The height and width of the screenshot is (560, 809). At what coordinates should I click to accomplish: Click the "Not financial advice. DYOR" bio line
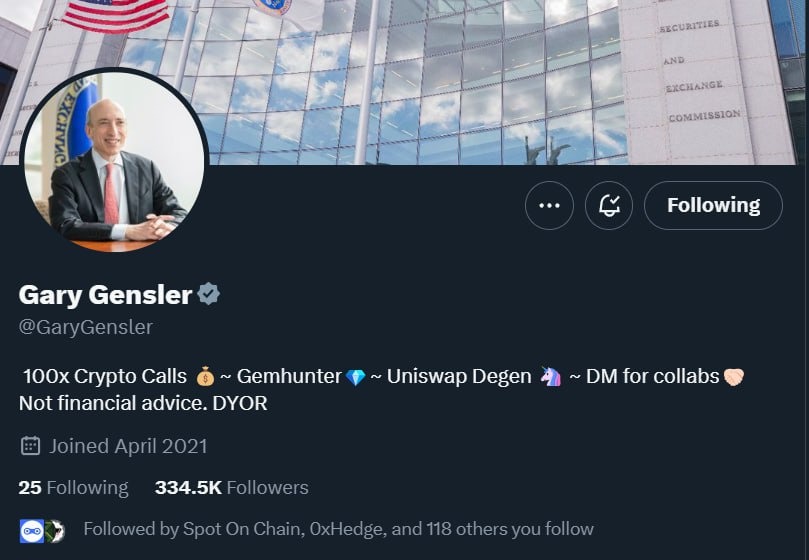143,403
